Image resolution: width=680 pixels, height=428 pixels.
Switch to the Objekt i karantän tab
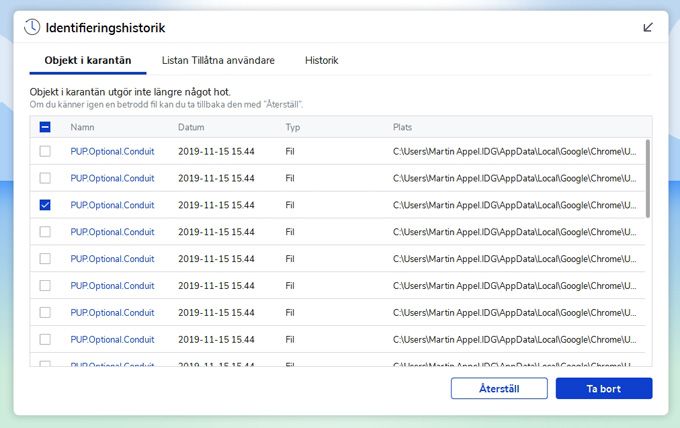coord(88,60)
